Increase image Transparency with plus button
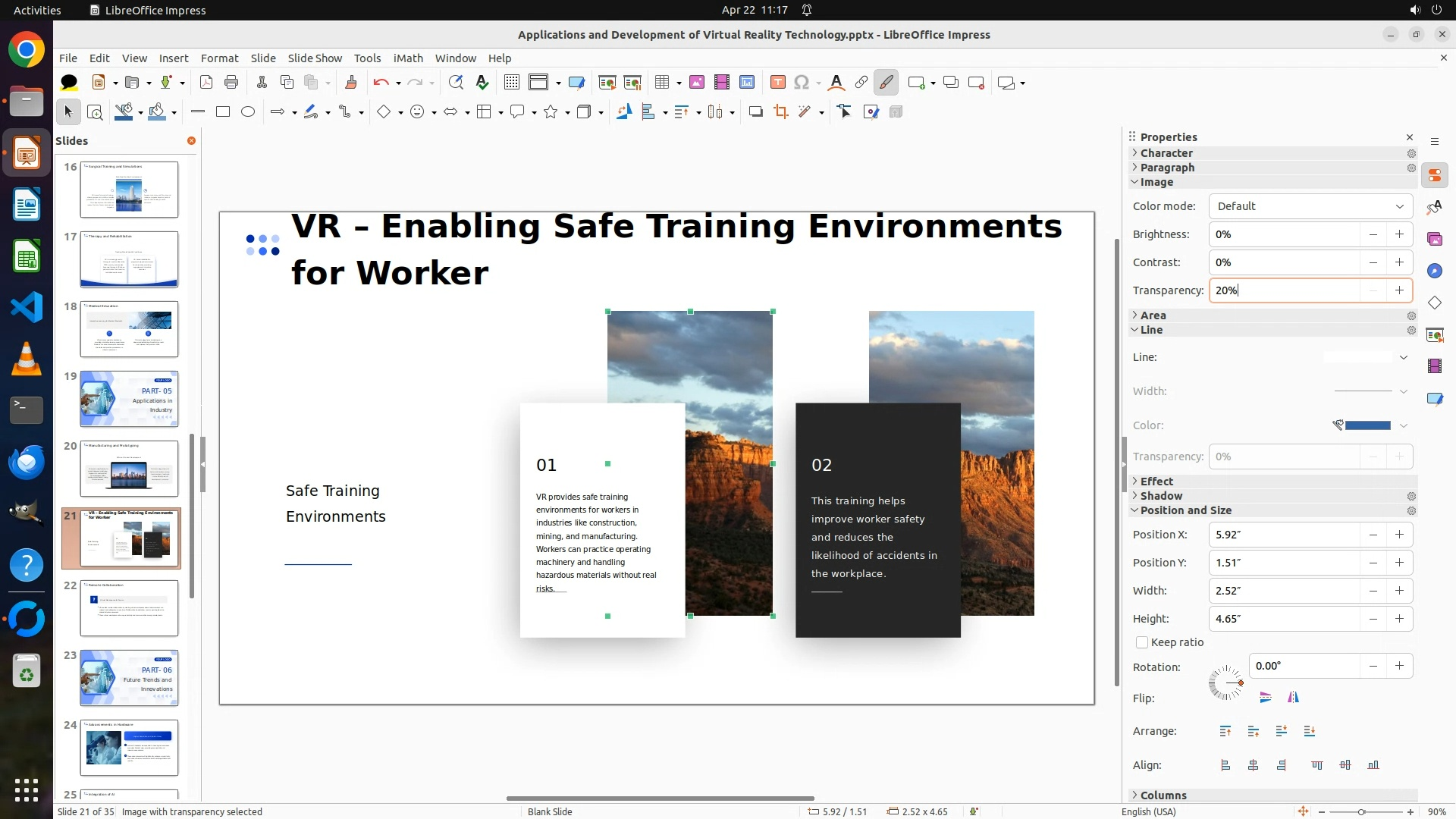The width and height of the screenshot is (1456, 819). [1399, 290]
